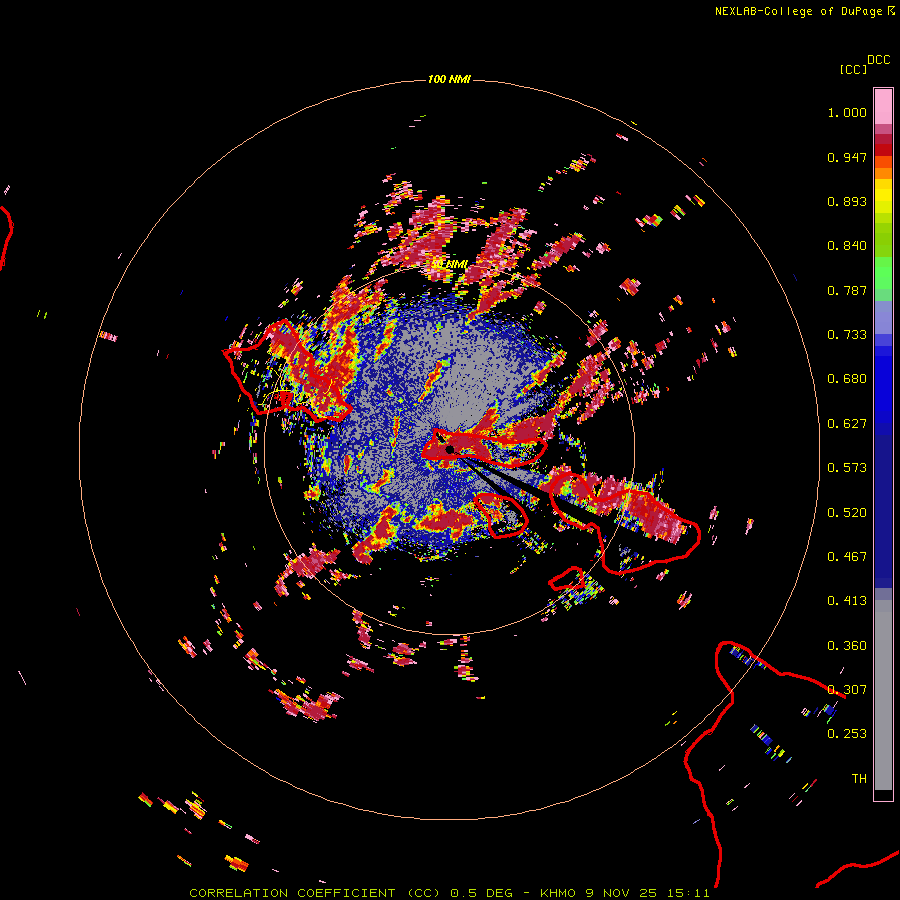
Task: Click the 100 NMI range ring label
Action: tap(449, 79)
